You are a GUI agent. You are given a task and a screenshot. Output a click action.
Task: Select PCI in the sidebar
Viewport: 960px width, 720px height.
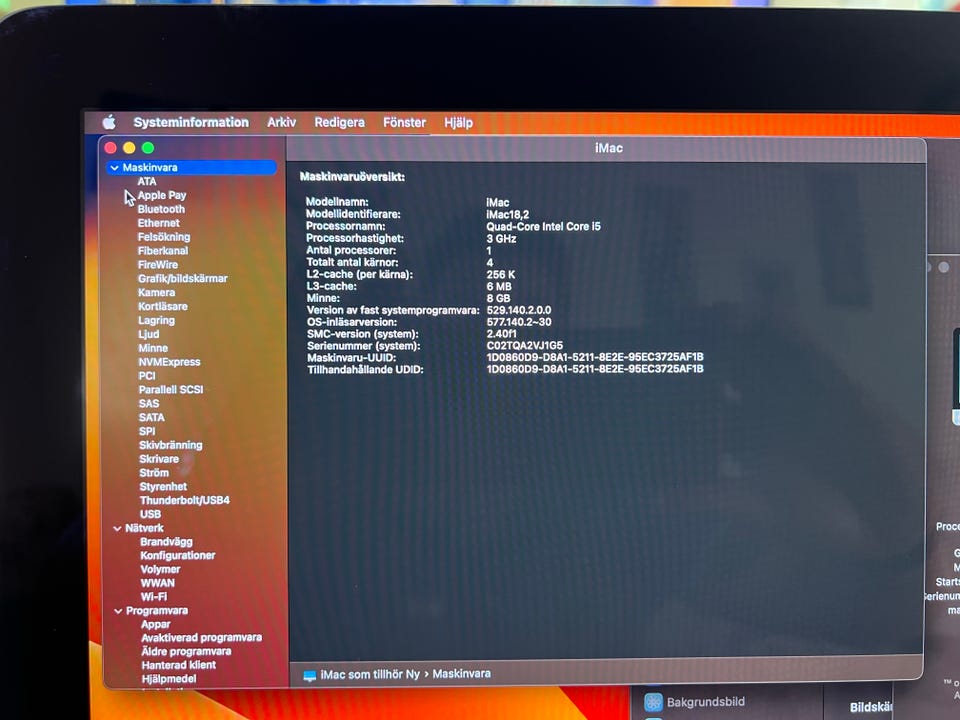coord(147,375)
